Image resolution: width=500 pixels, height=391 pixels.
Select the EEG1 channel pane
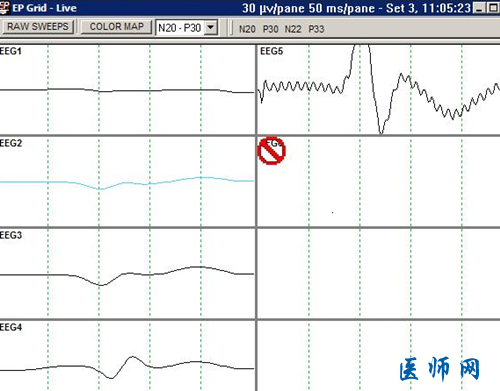click(127, 89)
